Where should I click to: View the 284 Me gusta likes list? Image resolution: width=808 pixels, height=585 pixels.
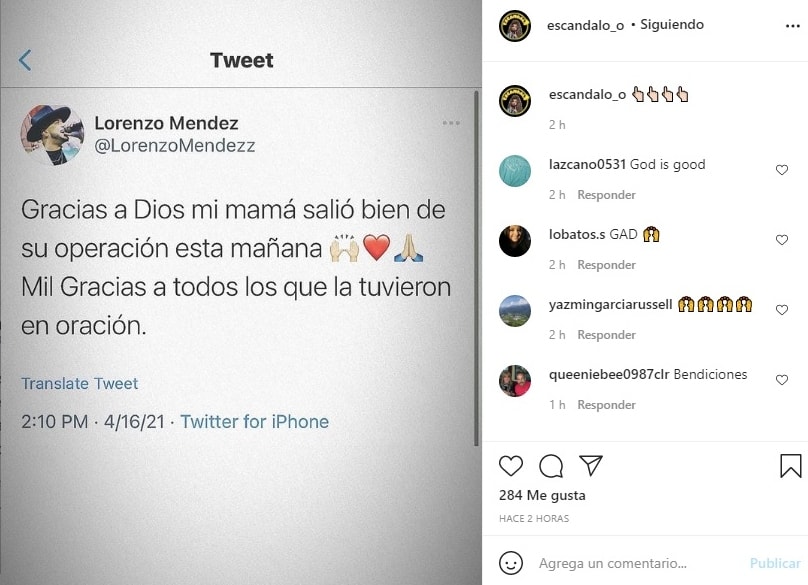(x=542, y=496)
